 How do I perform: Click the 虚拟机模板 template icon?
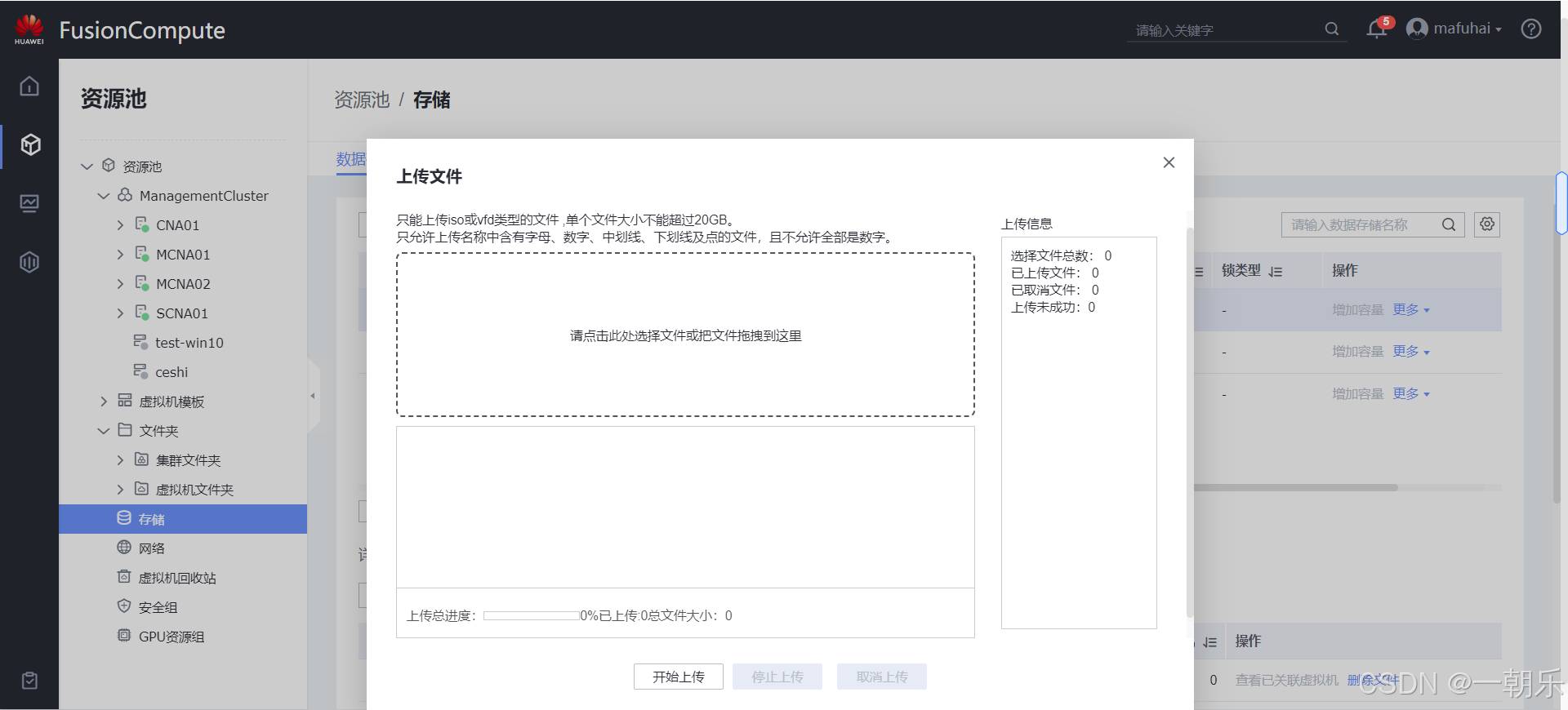125,401
